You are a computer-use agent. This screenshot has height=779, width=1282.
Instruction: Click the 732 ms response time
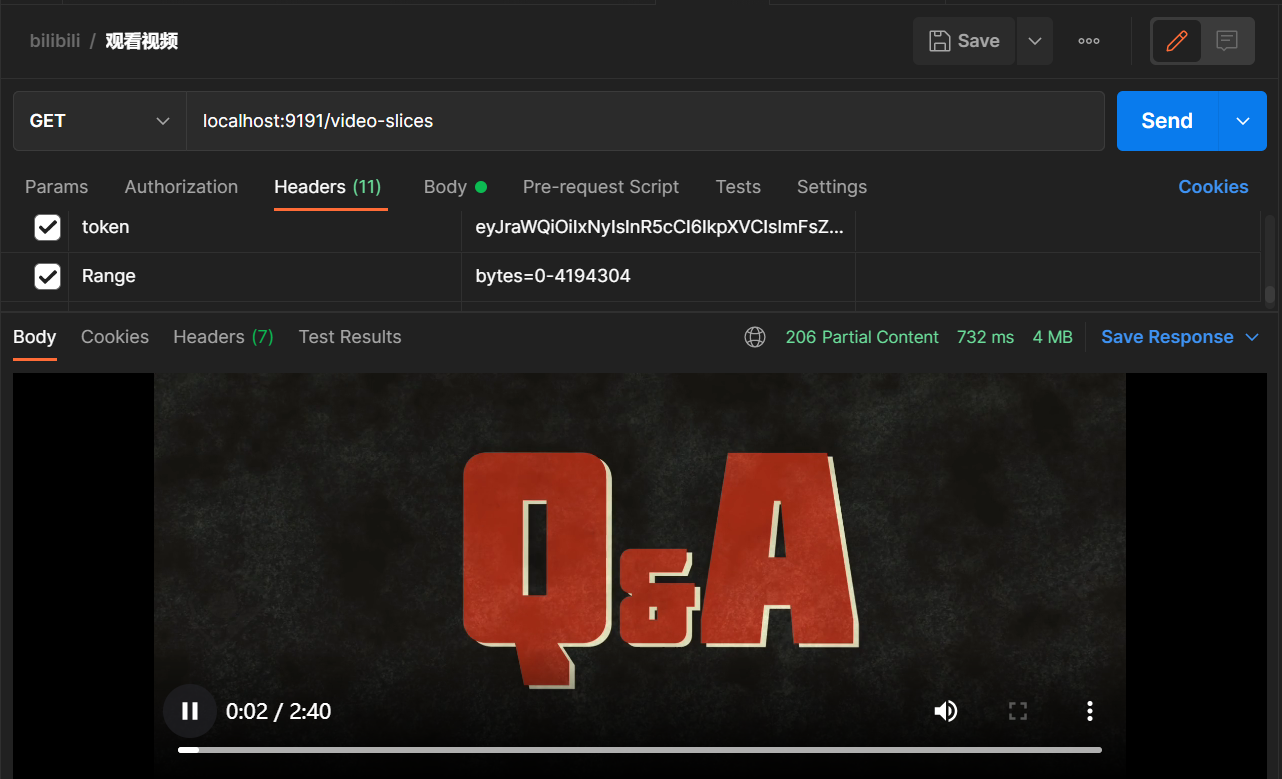985,337
